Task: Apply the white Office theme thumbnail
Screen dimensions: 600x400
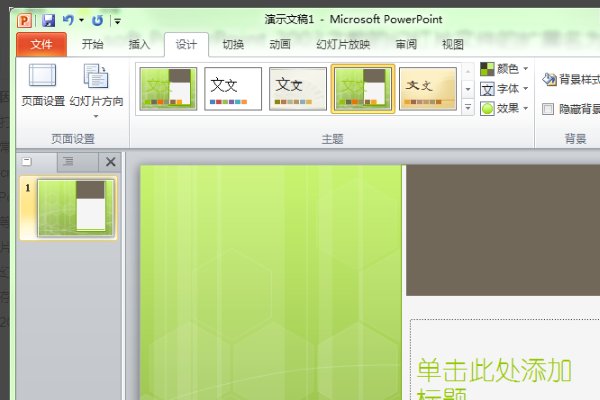Action: pyautogui.click(x=233, y=89)
